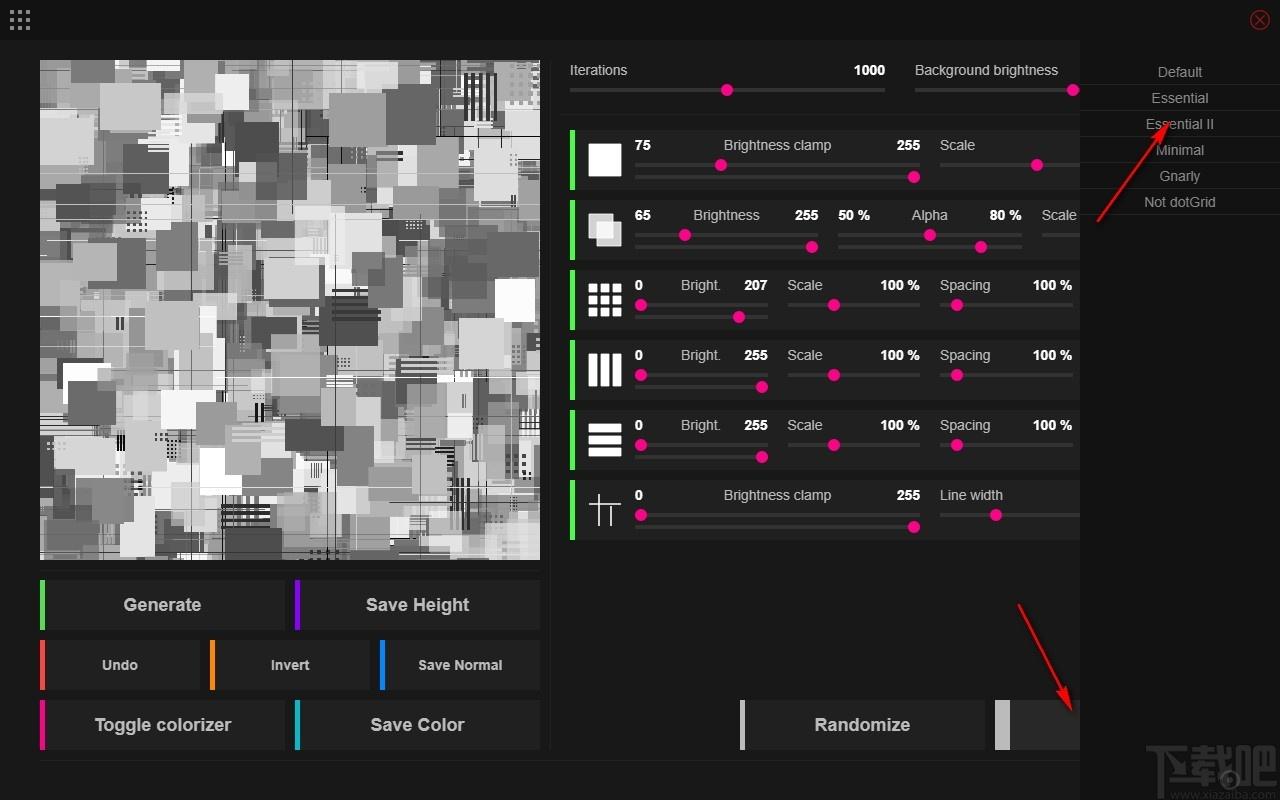Choose the Gnarly preset
This screenshot has height=800, width=1280.
[1180, 176]
